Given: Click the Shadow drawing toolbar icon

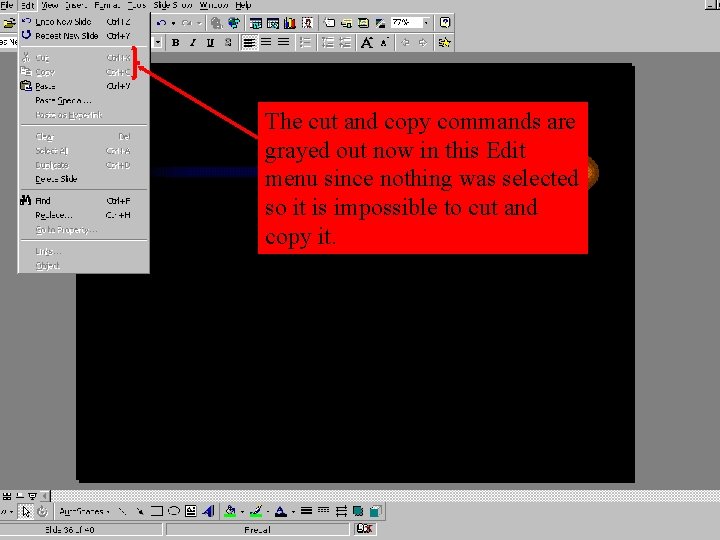Looking at the screenshot, I should 358,511.
